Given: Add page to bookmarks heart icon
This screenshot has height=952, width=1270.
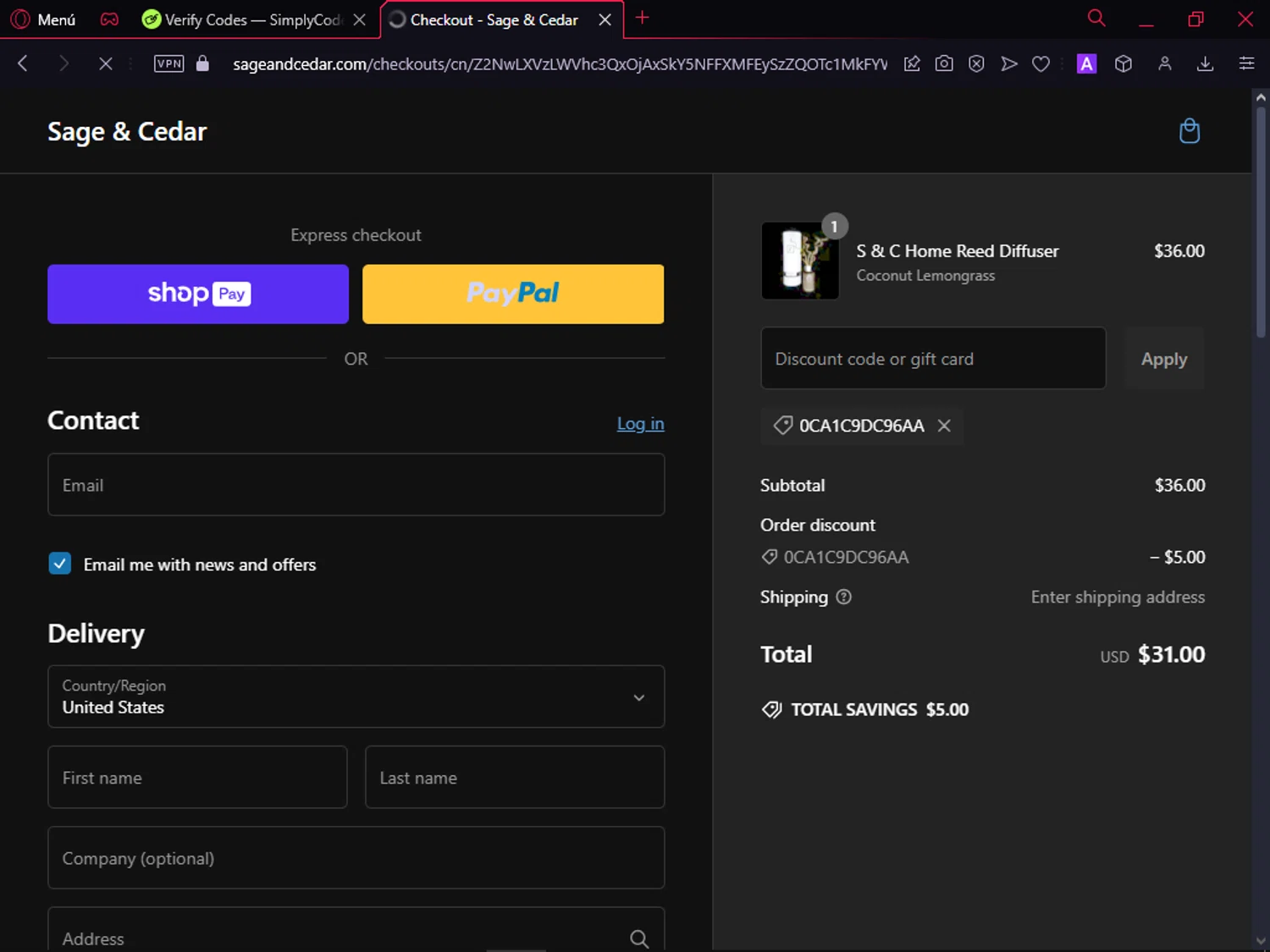Looking at the screenshot, I should [1041, 63].
